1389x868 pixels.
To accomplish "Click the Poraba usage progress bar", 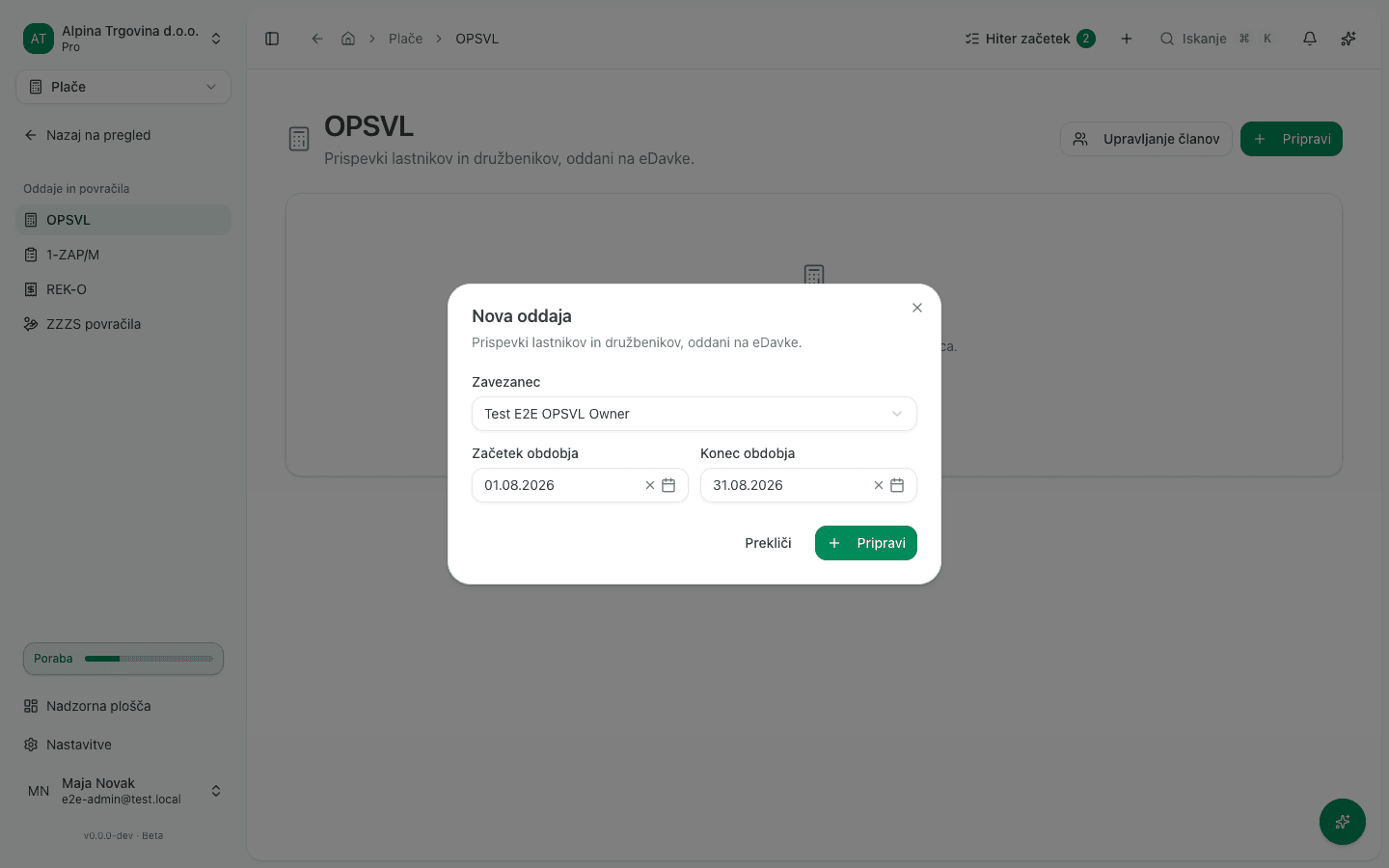I will point(123,659).
